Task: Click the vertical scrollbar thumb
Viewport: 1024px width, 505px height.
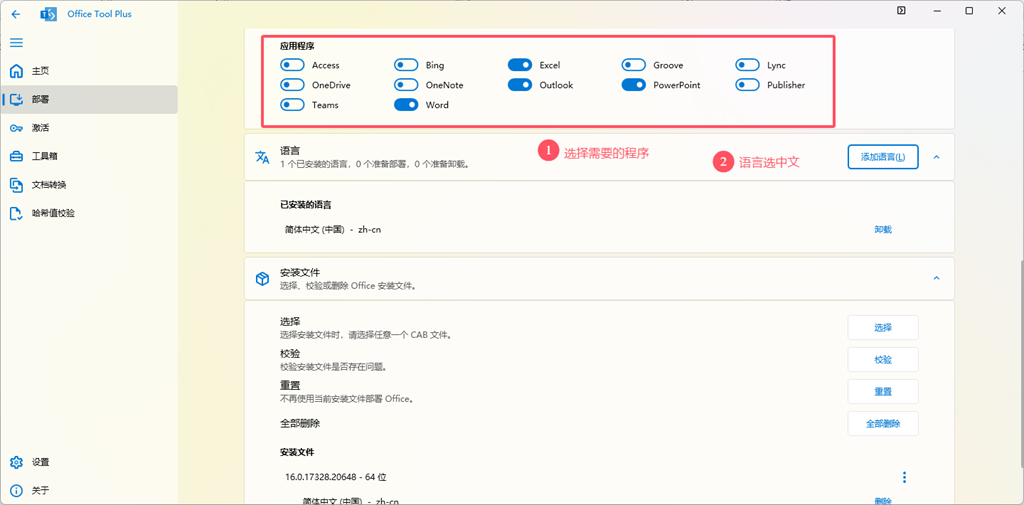Action: (1021, 365)
